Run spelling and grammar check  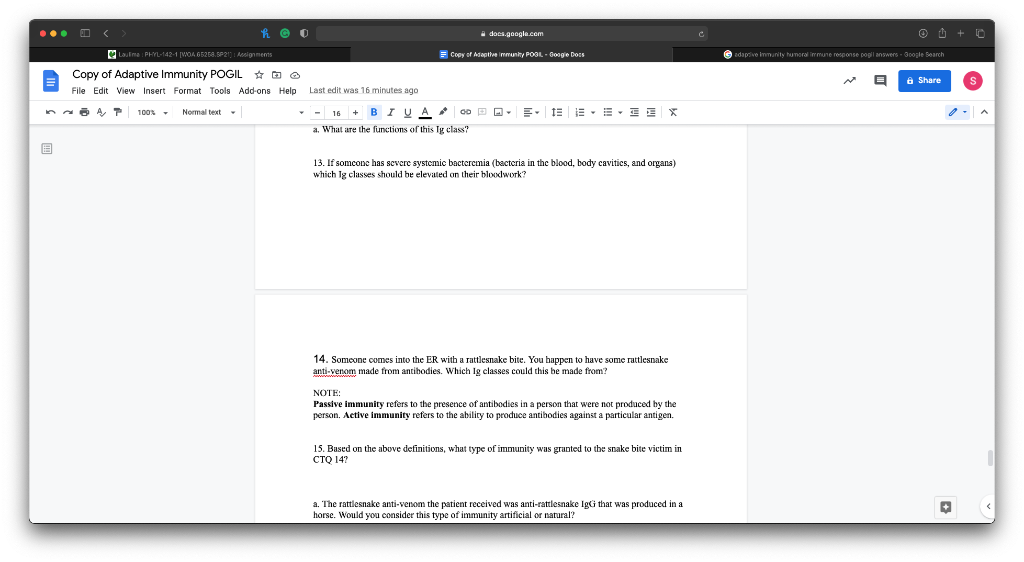pos(101,112)
